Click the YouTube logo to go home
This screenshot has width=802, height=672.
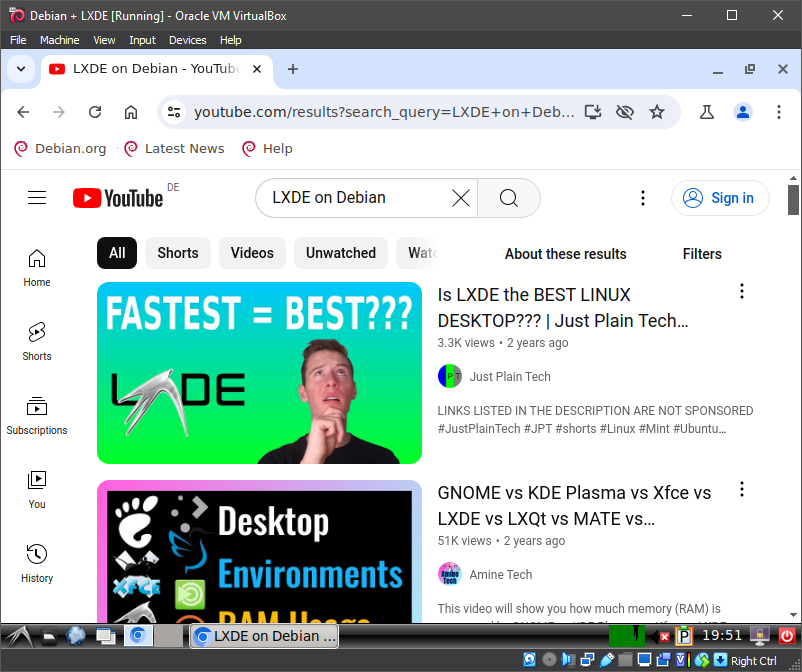tap(117, 197)
